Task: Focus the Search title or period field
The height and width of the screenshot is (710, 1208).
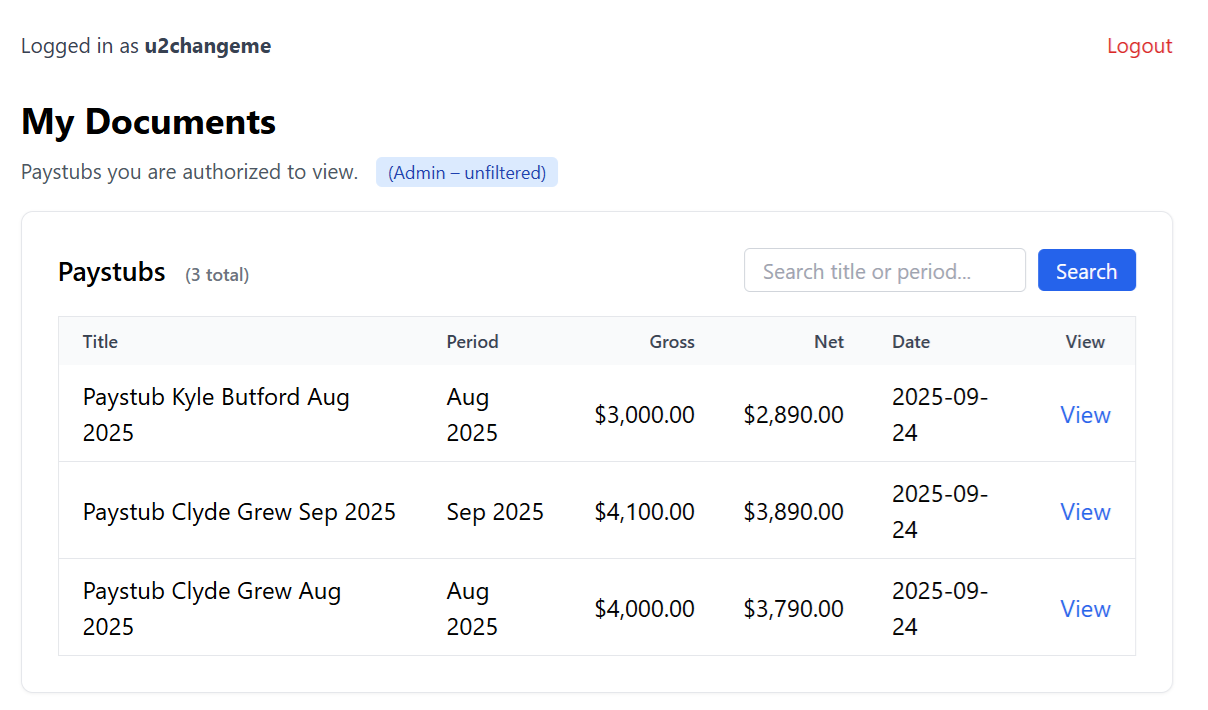Action: click(884, 271)
